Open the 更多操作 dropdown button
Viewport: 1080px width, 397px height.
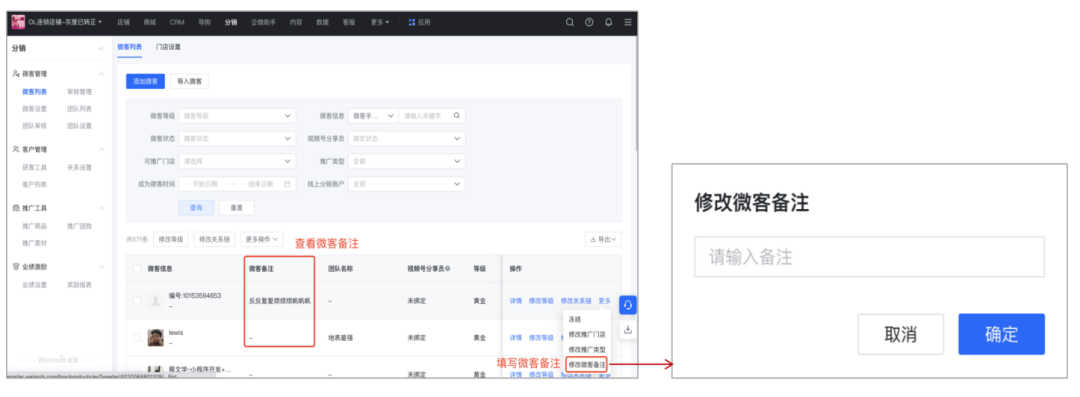(262, 239)
